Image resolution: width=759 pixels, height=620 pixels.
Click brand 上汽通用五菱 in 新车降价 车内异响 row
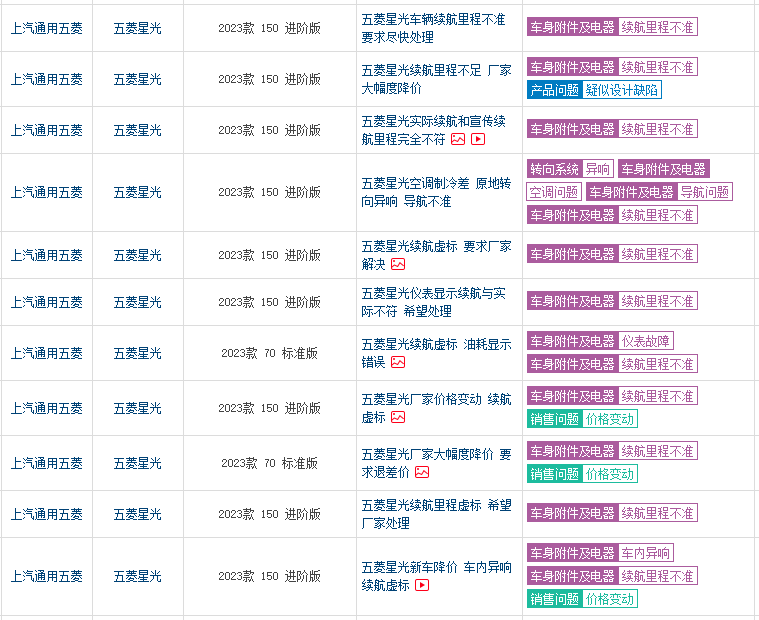coord(46,576)
